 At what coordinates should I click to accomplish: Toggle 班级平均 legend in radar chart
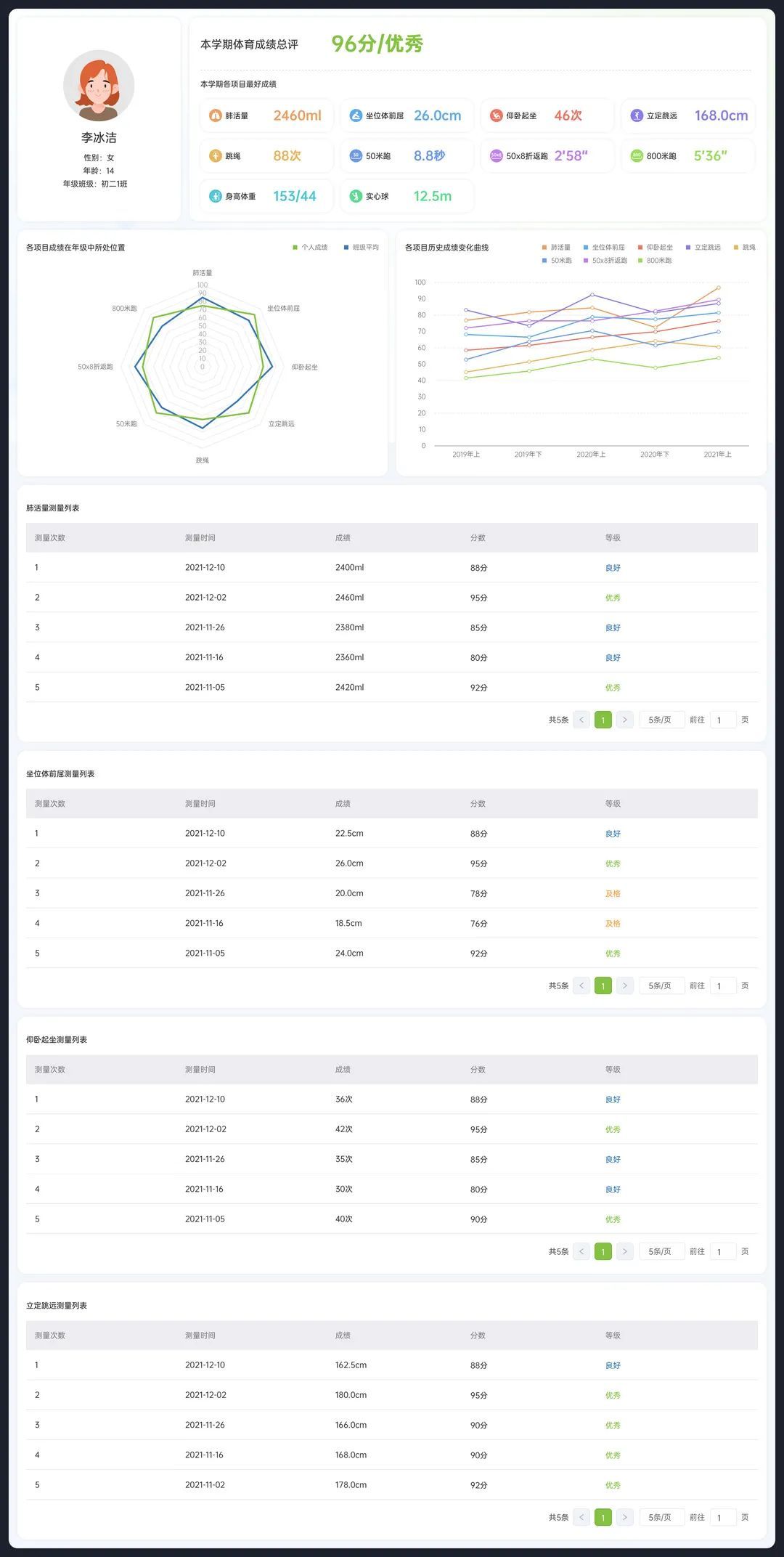pyautogui.click(x=361, y=248)
